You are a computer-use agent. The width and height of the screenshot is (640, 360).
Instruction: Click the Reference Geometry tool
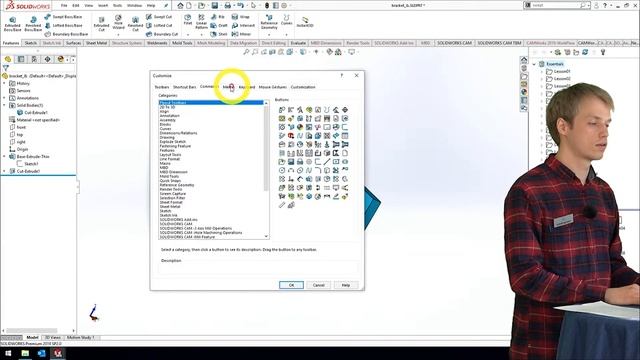269,22
